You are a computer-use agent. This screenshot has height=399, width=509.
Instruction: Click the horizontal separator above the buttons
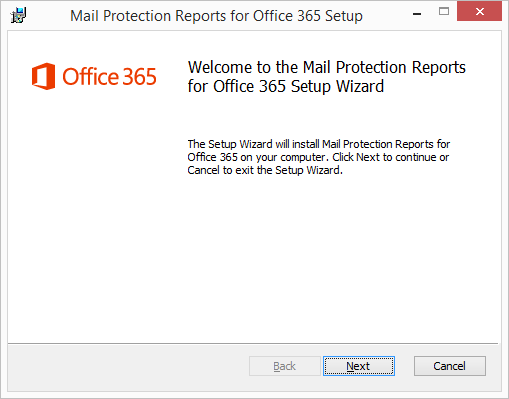click(x=253, y=343)
